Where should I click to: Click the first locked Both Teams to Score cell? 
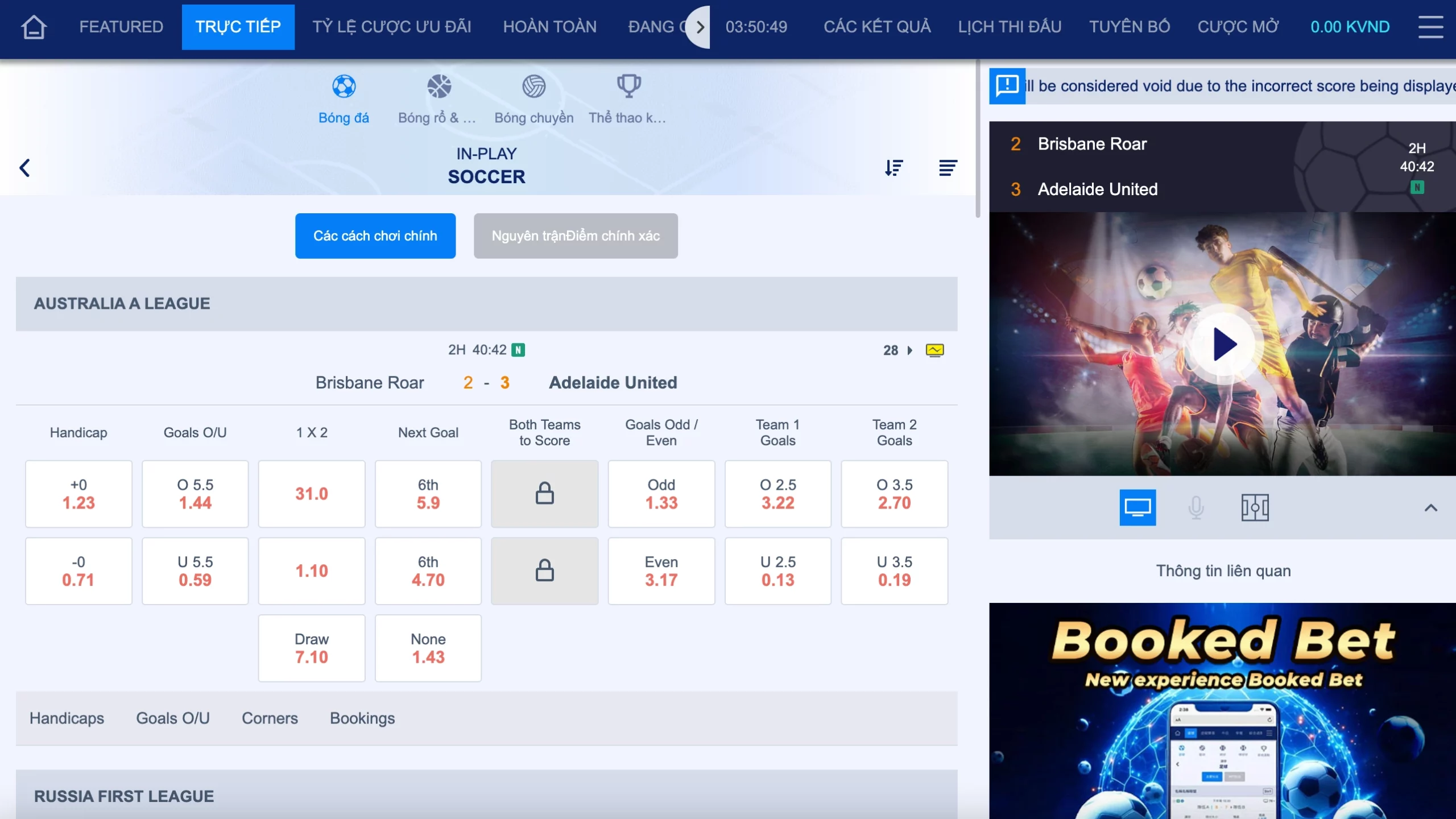pos(544,494)
